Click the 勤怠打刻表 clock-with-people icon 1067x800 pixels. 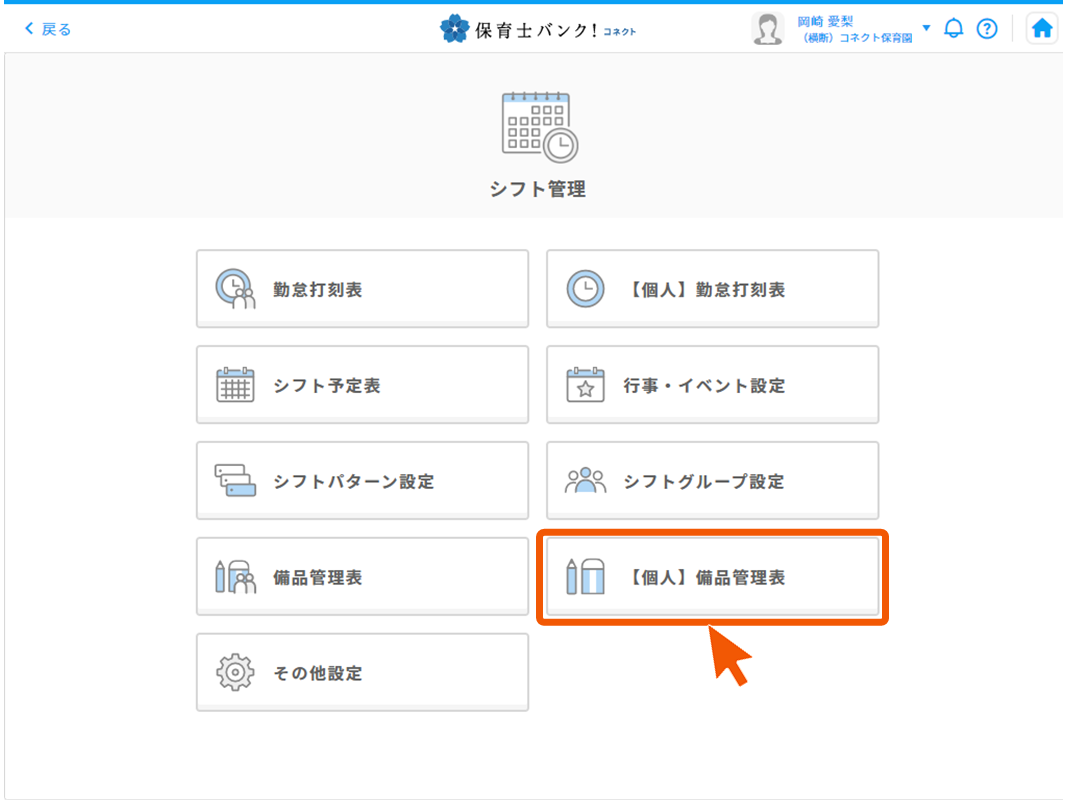pyautogui.click(x=236, y=290)
